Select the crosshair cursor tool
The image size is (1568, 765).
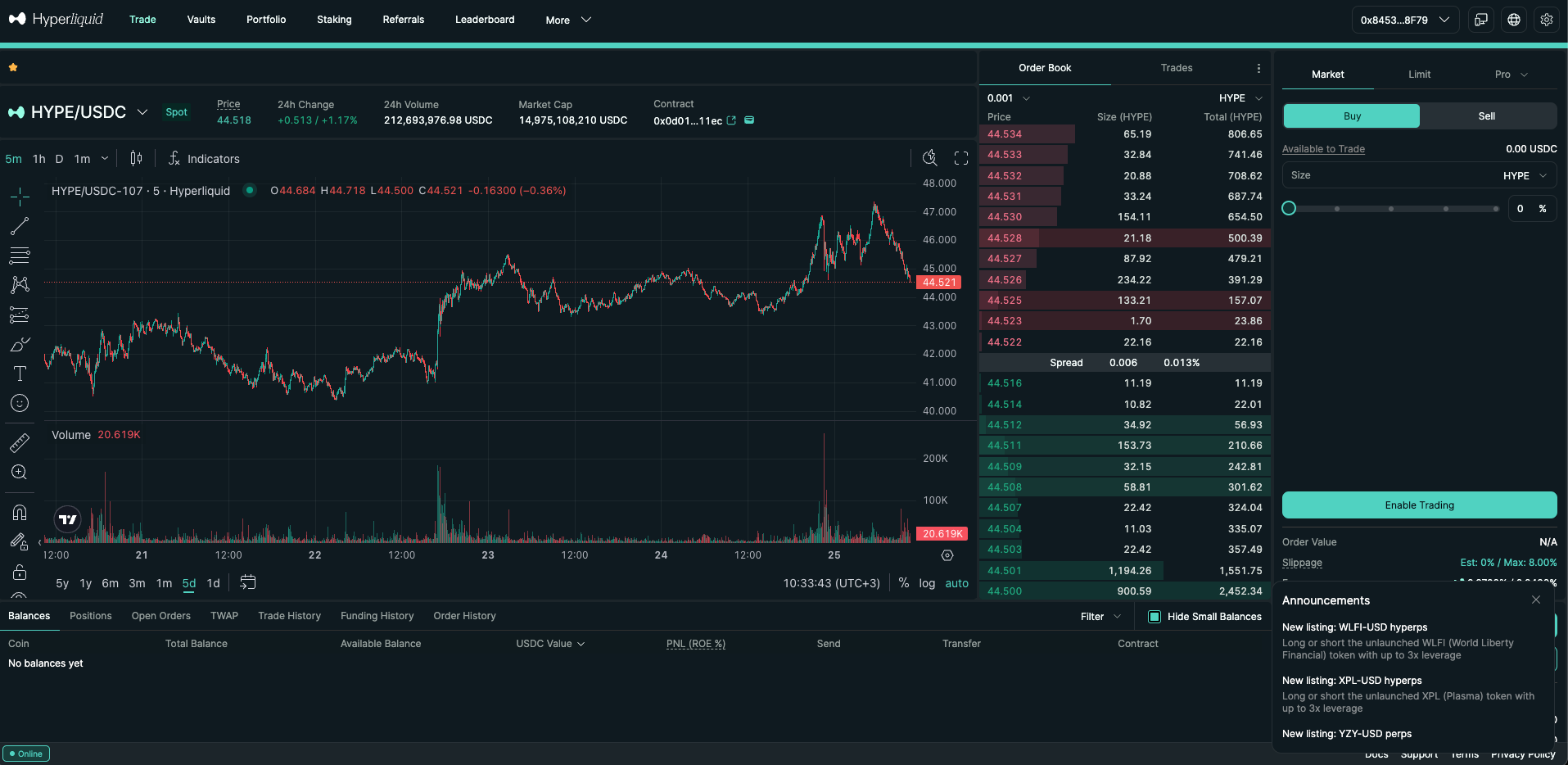pos(20,196)
